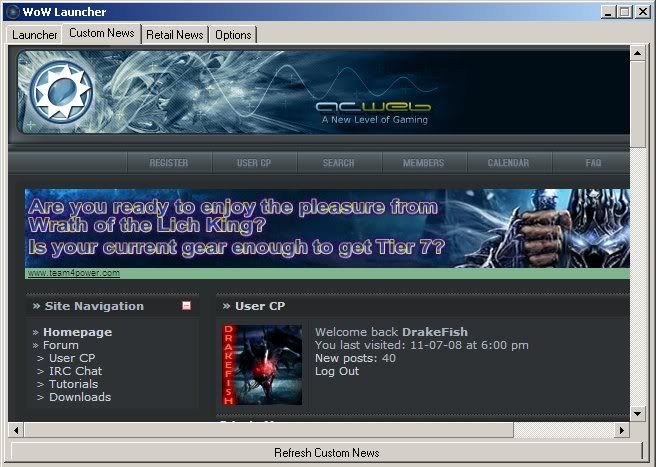Open the Tutorials link
Image resolution: width=656 pixels, height=467 pixels.
click(x=74, y=384)
